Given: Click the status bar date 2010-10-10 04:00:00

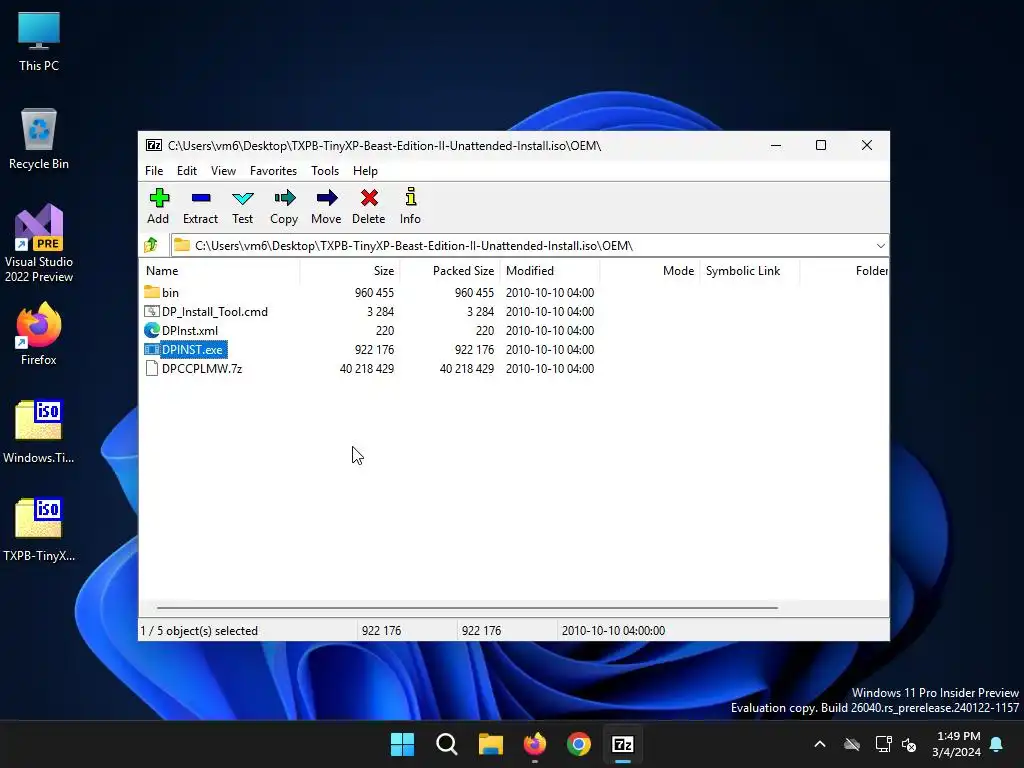Looking at the screenshot, I should click(x=613, y=631).
